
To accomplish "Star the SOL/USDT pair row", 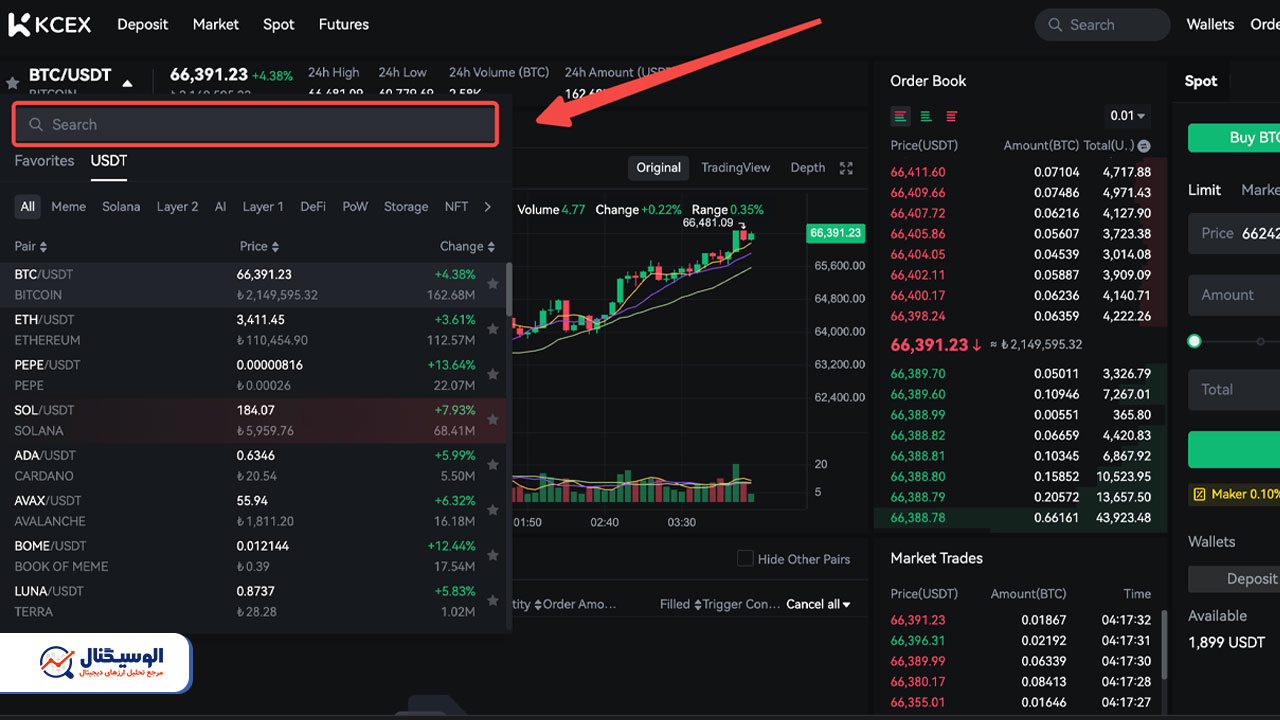I will tap(492, 419).
